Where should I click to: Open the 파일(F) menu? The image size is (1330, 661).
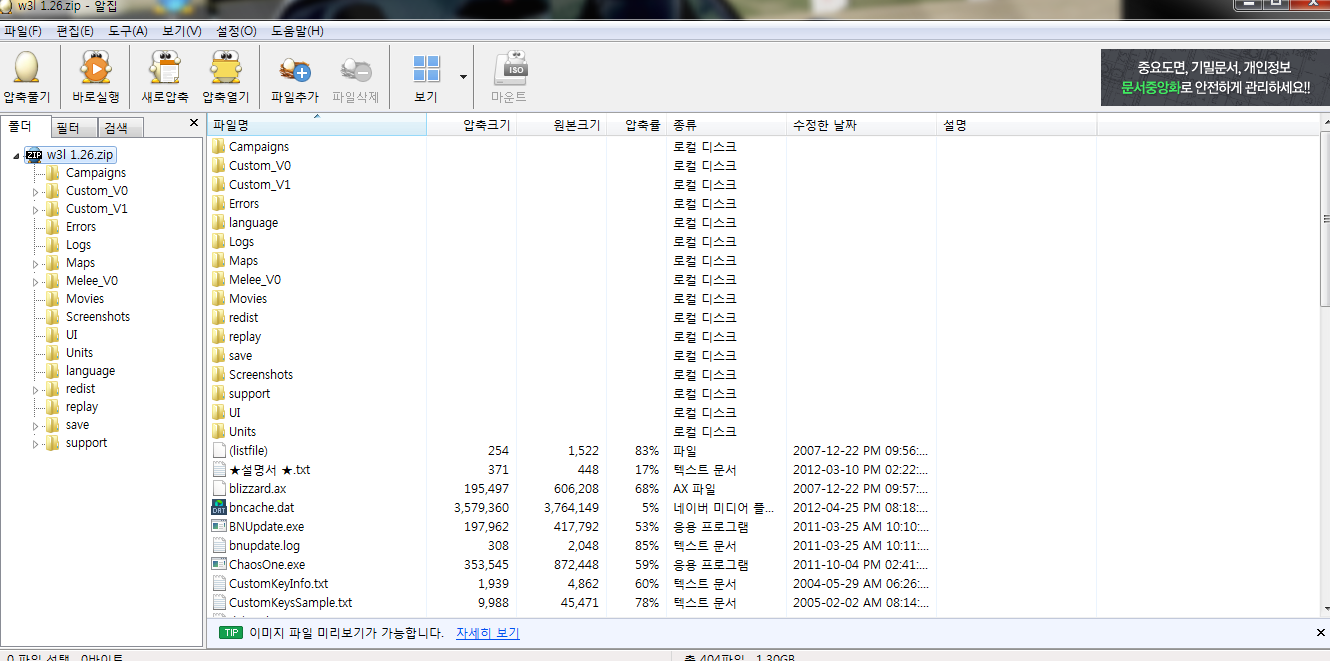tap(23, 31)
